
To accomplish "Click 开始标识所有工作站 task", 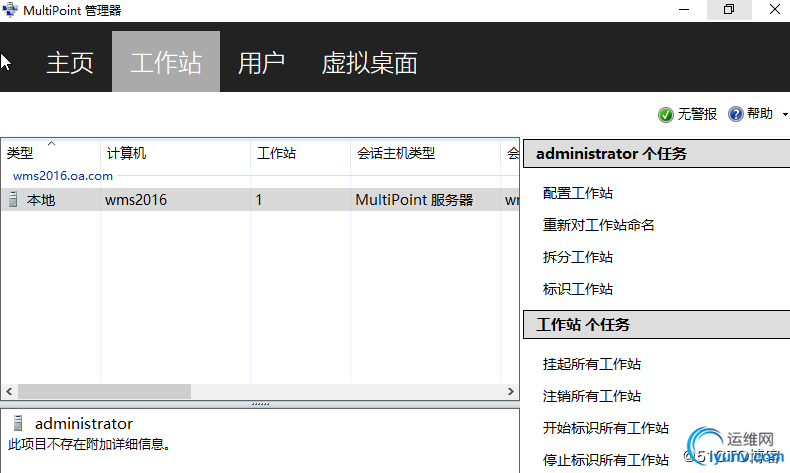I will coord(606,428).
